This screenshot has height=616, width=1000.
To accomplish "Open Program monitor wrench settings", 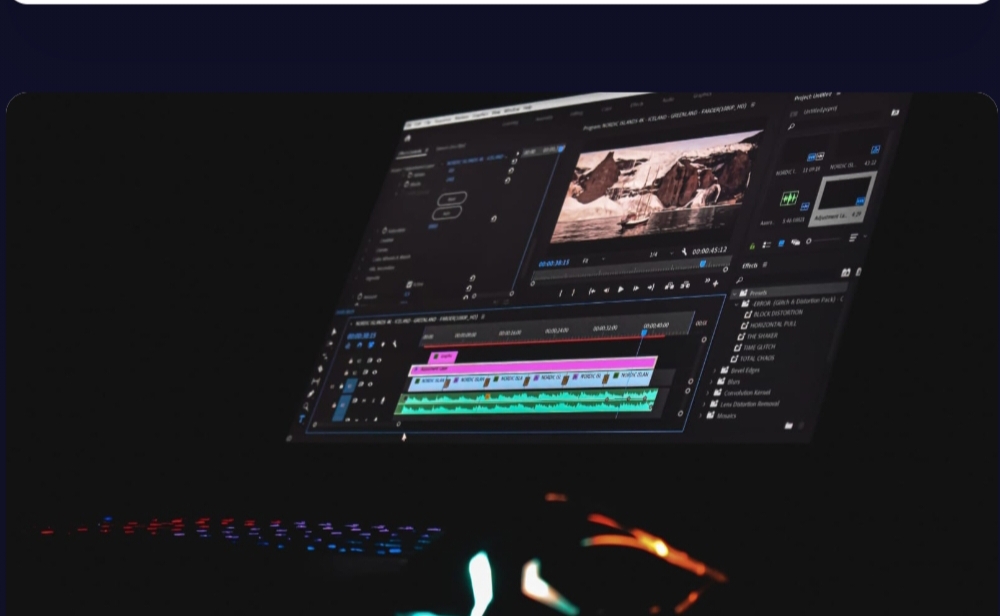I will (x=684, y=252).
